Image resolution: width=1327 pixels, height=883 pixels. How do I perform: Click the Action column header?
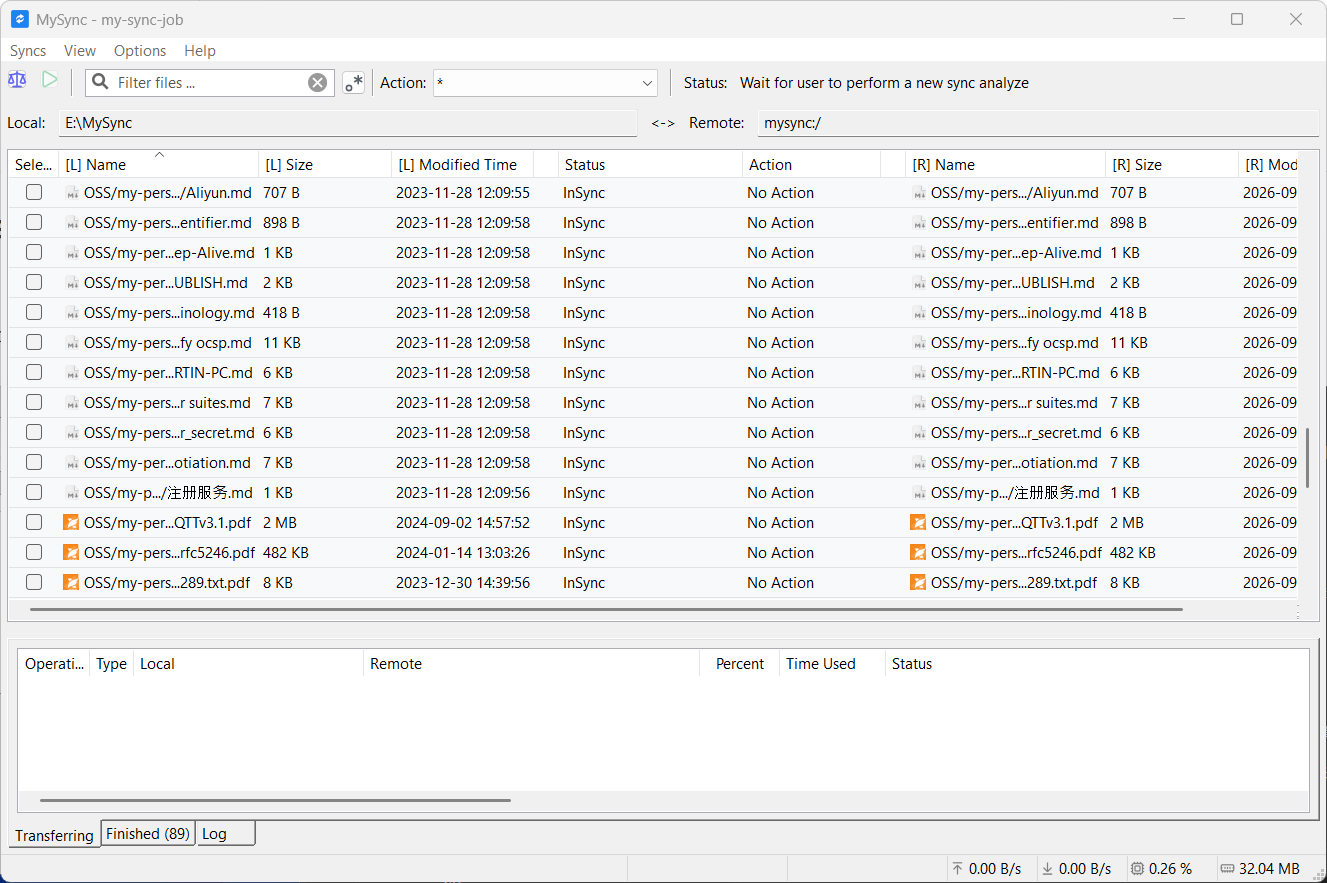pos(812,165)
